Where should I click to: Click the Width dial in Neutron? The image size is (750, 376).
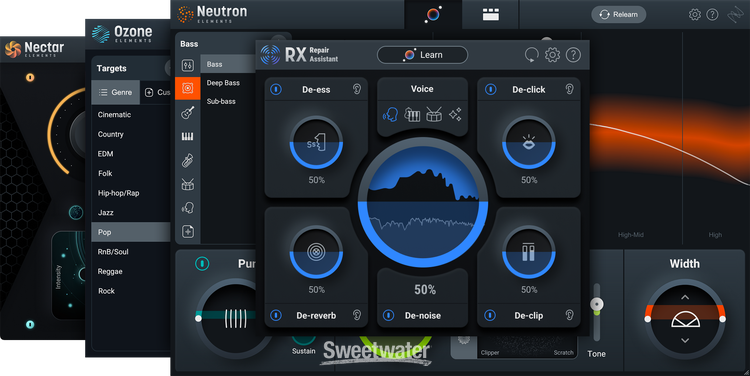tap(685, 320)
